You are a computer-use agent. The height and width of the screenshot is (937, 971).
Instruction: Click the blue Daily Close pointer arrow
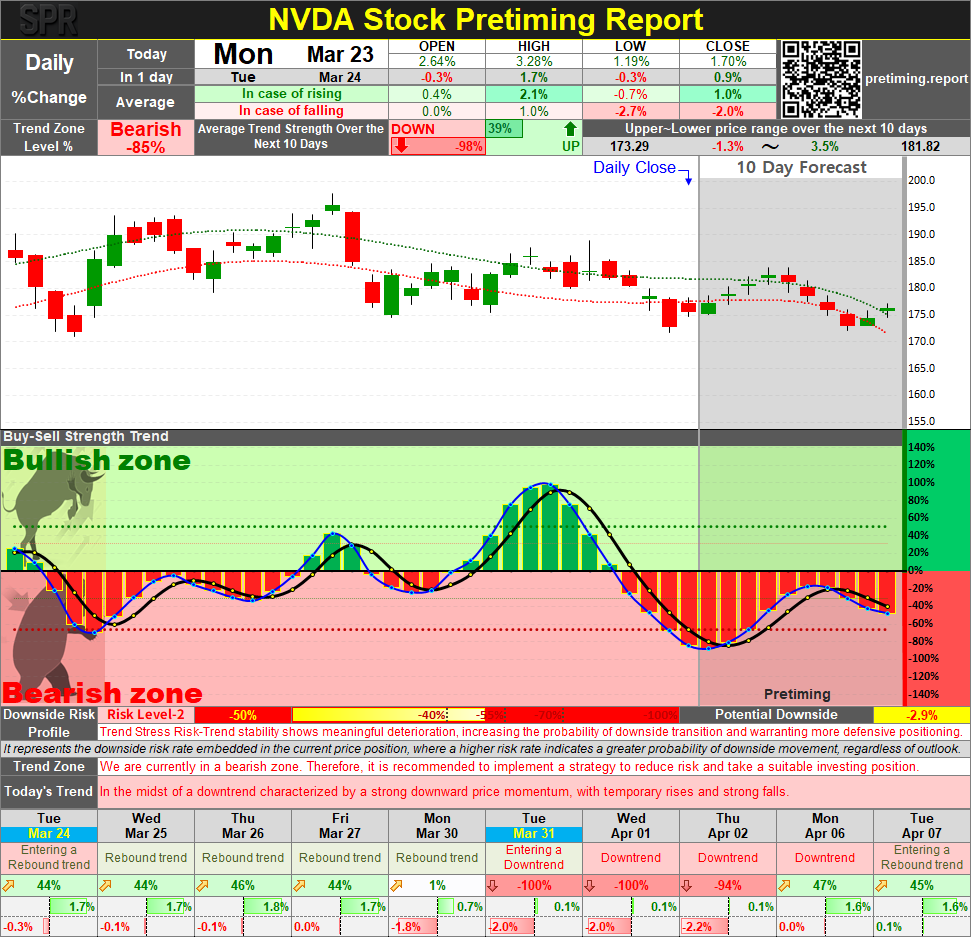687,177
